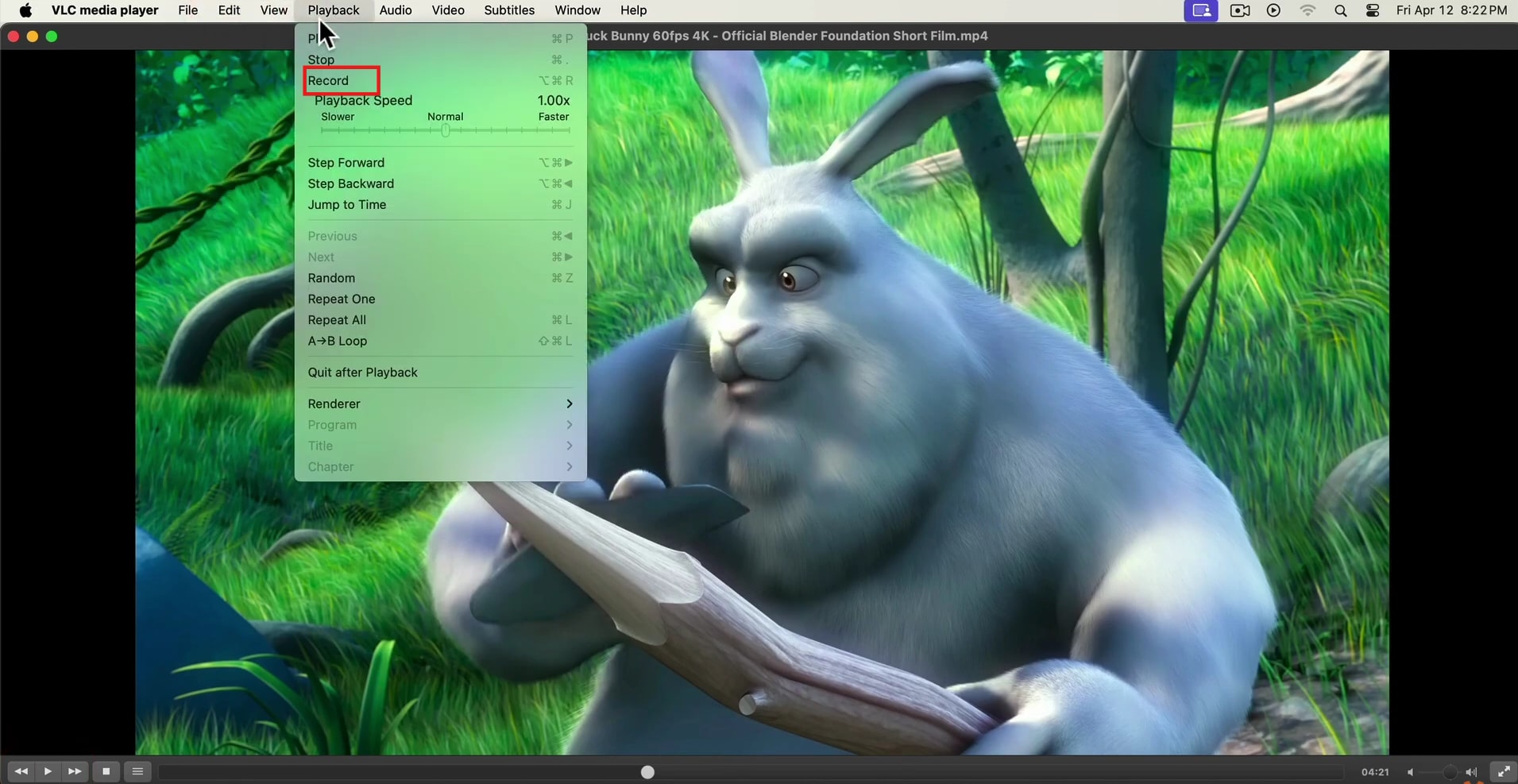The width and height of the screenshot is (1518, 784).
Task: Open the VLC media player application menu
Action: click(x=105, y=10)
